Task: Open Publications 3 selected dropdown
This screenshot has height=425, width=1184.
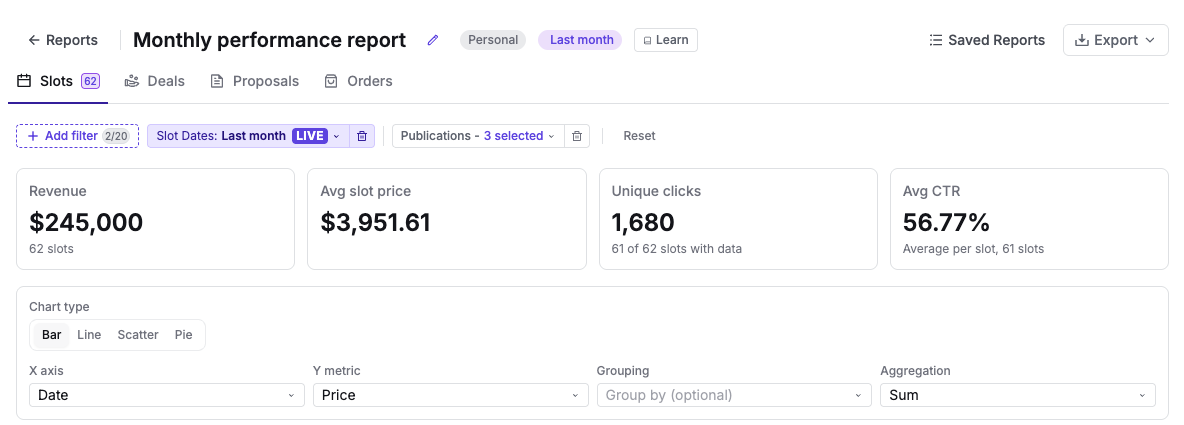Action: [478, 136]
